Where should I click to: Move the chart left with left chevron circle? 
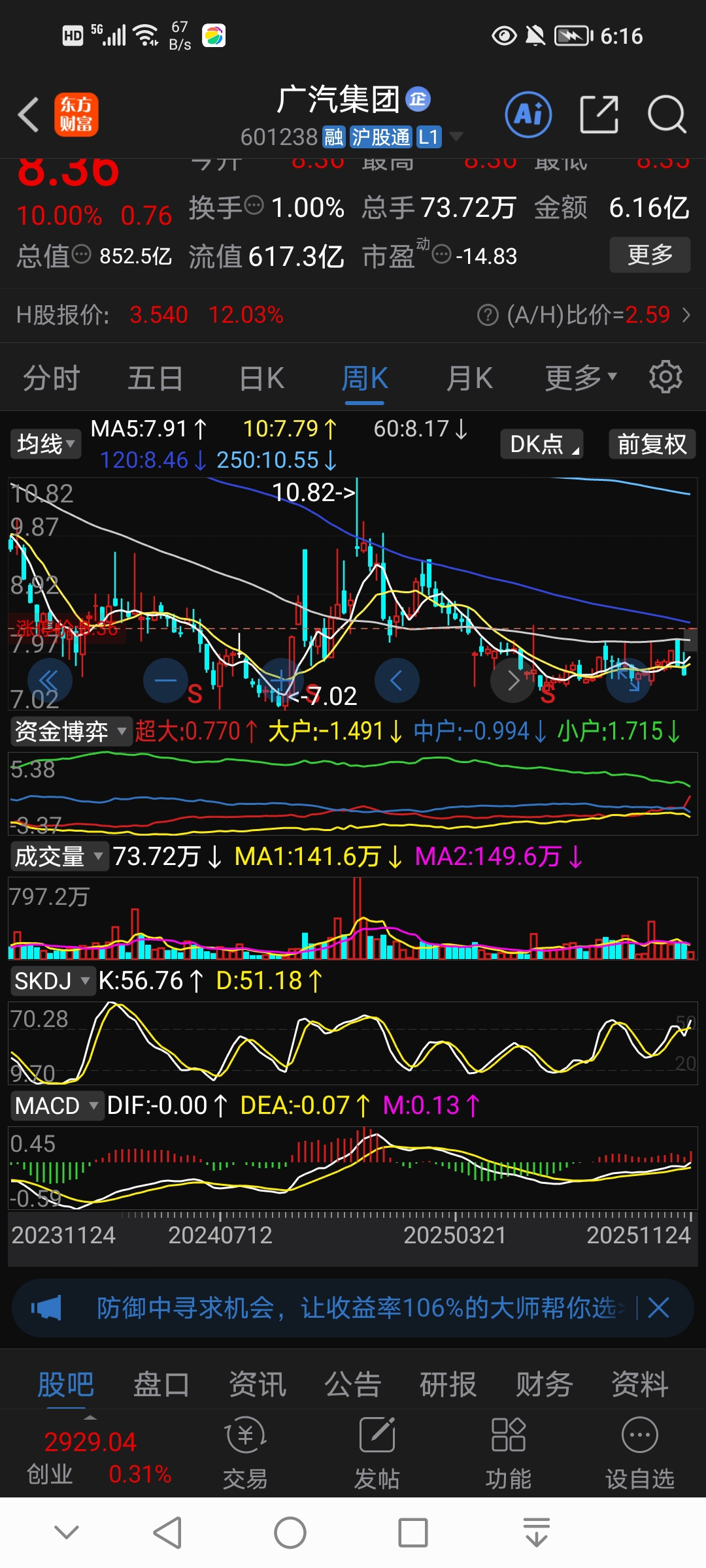[397, 681]
